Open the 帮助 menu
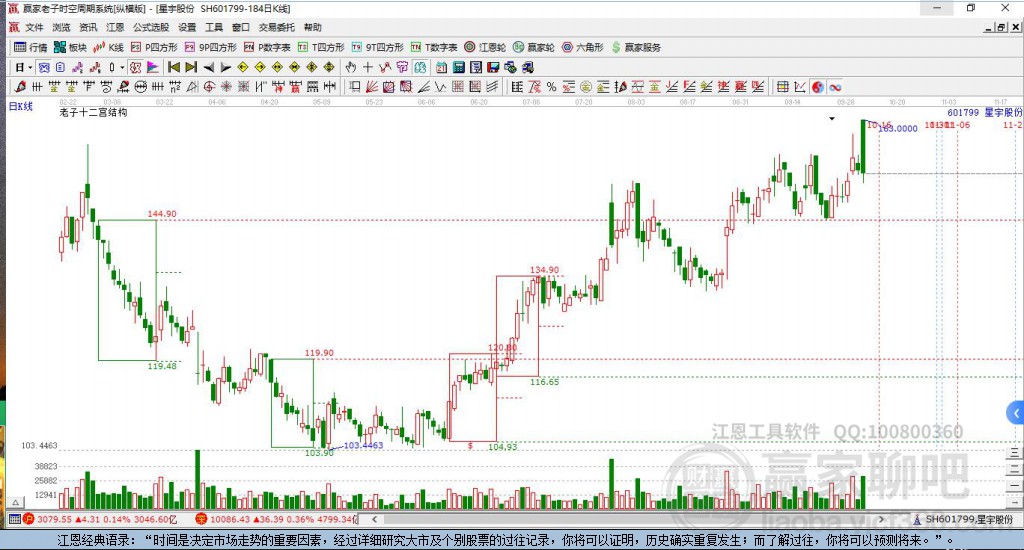Viewport: 1024px width, 550px height. pyautogui.click(x=313, y=27)
